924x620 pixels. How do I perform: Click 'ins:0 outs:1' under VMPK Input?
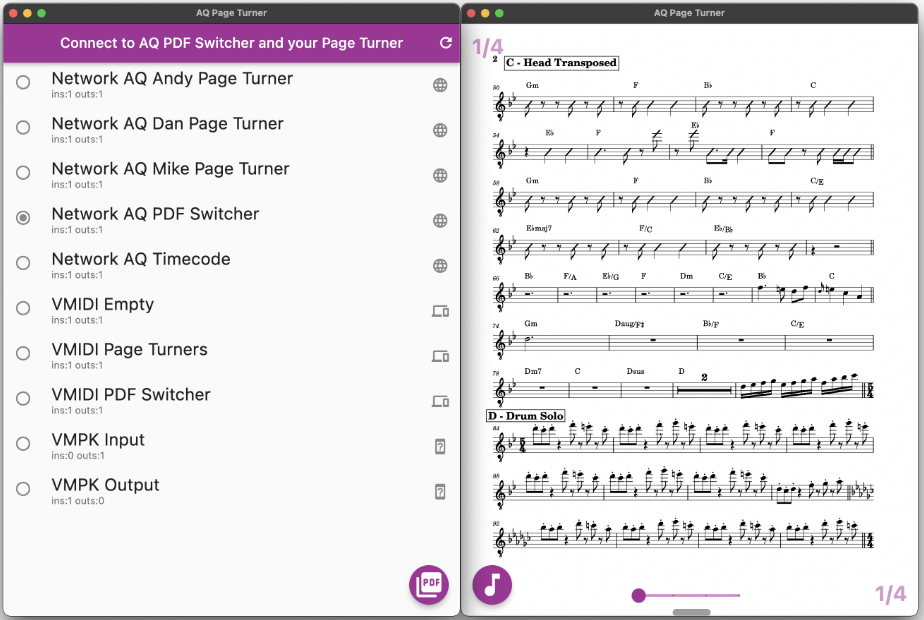coord(78,456)
